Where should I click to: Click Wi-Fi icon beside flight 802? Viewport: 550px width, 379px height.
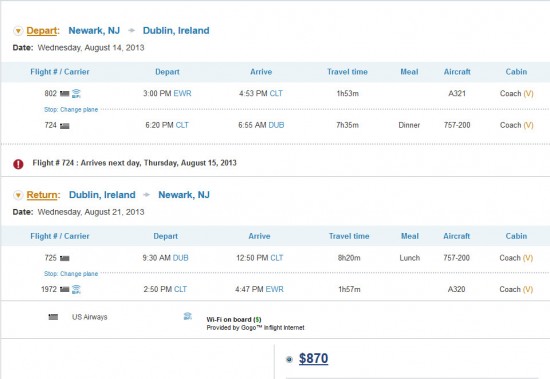coord(76,93)
